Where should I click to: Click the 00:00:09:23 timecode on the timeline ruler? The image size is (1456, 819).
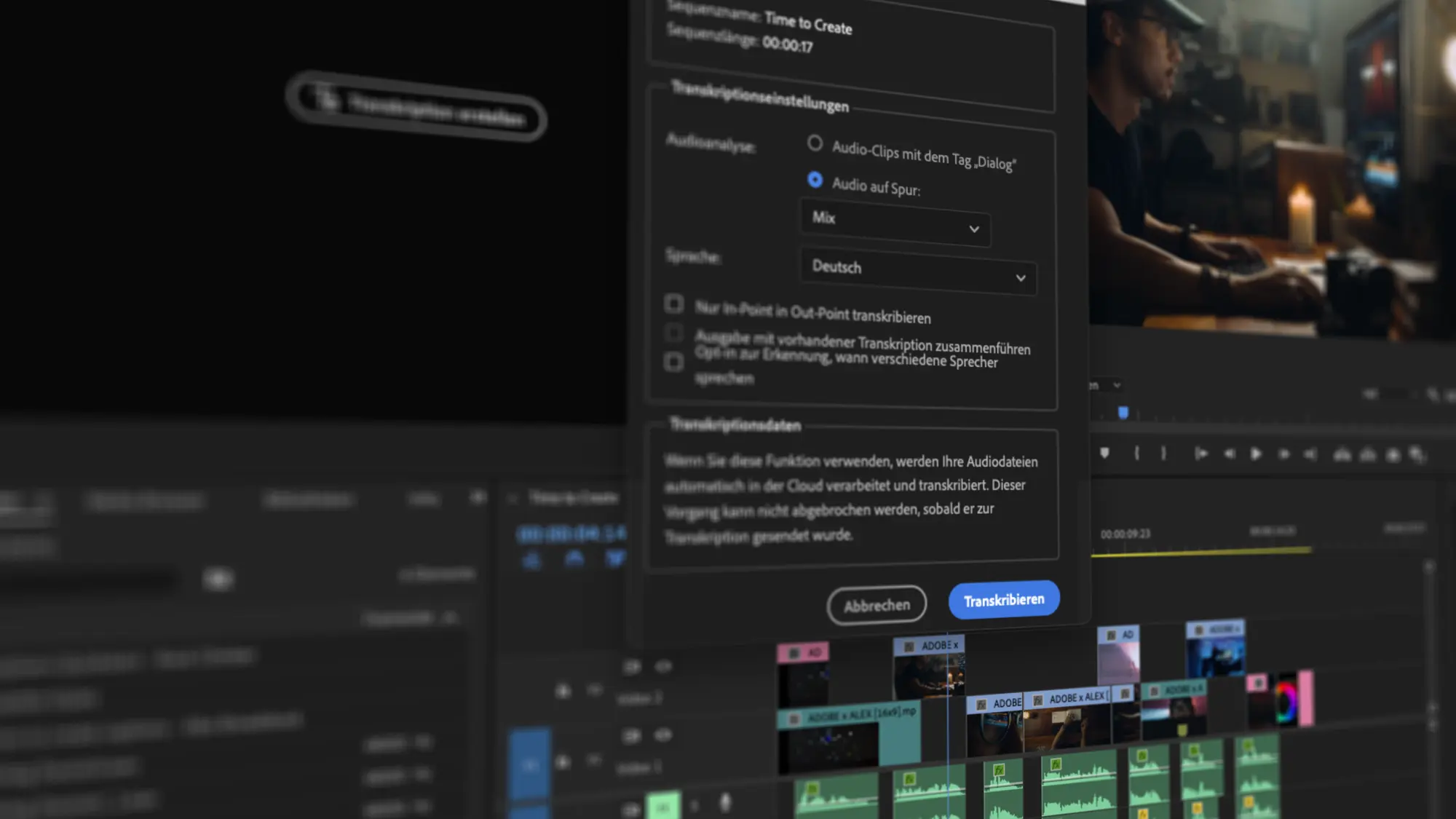tap(1125, 534)
